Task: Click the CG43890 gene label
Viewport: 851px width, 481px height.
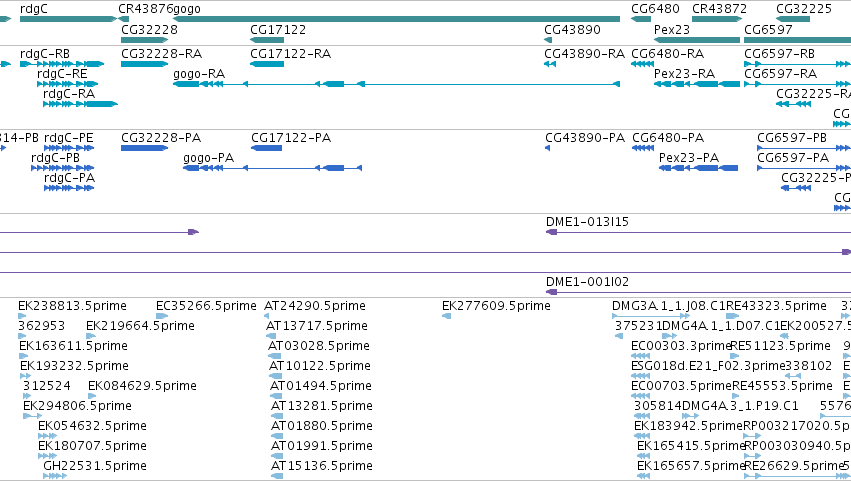Action: coord(572,29)
